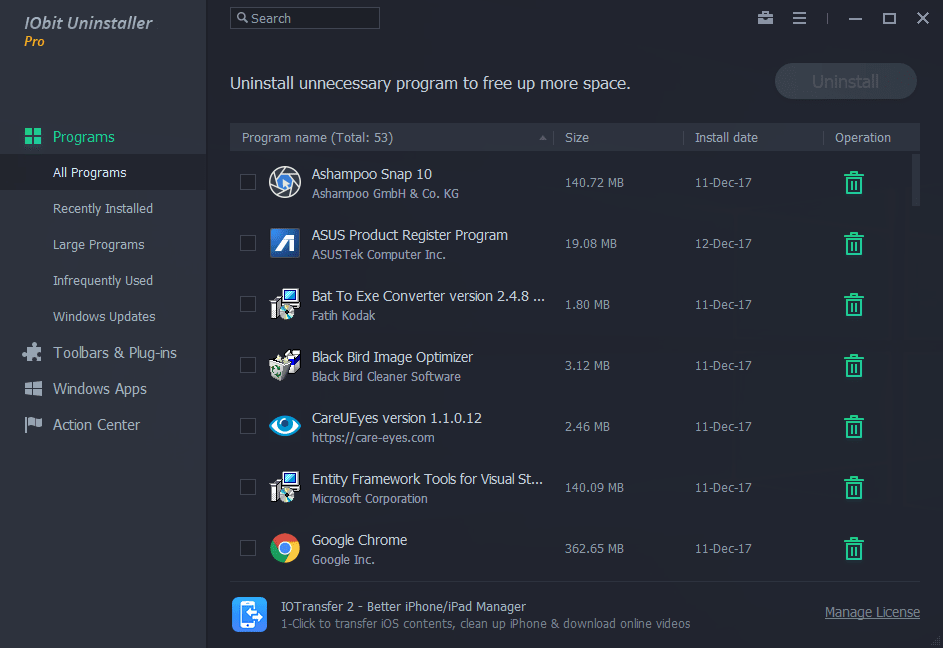Viewport: 943px width, 648px height.
Task: Check the Ashampoo Snap 10 checkbox
Action: pyautogui.click(x=248, y=182)
